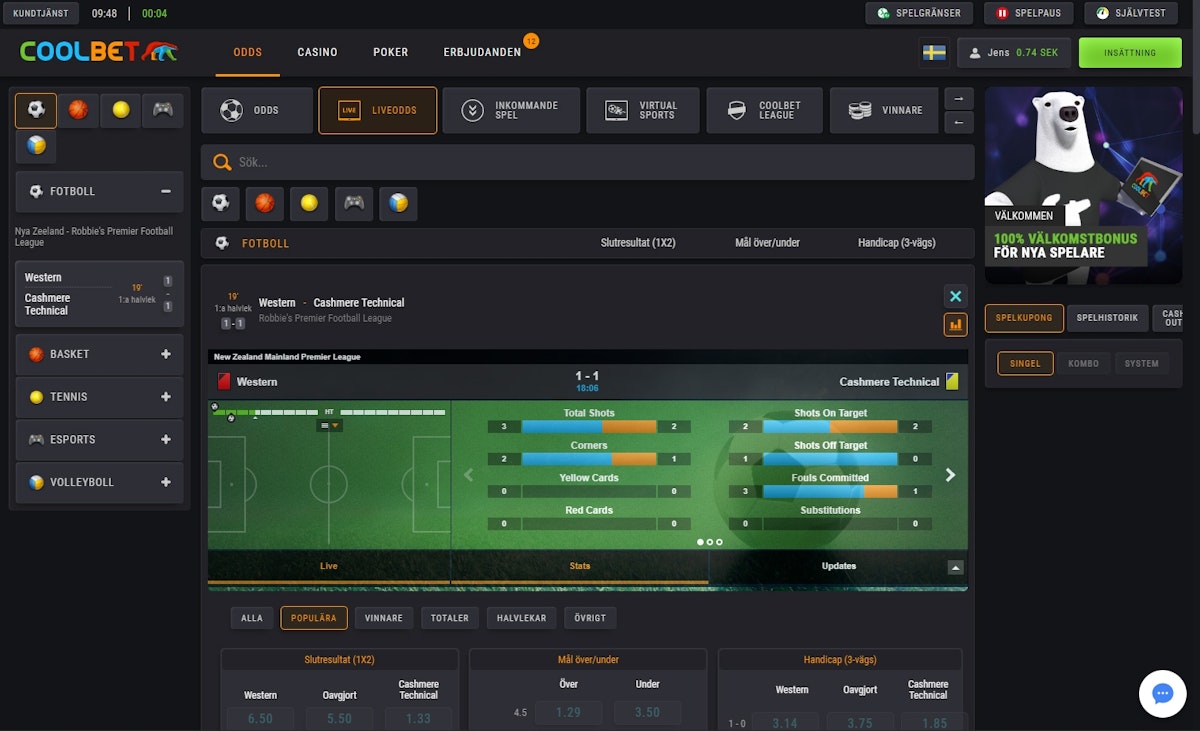The width and height of the screenshot is (1200, 731).
Task: Open Inkommande Spel category
Action: (x=511, y=110)
